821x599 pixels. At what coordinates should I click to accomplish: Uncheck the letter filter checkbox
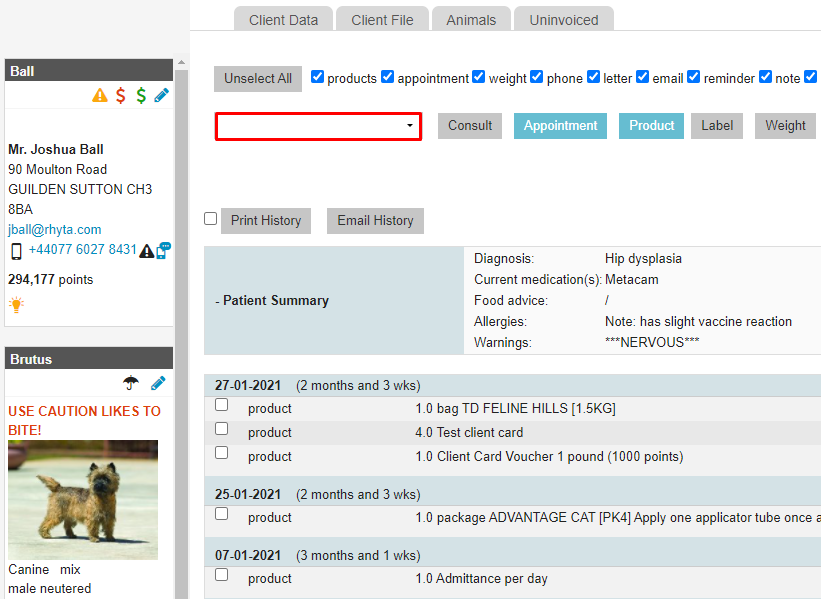(593, 76)
